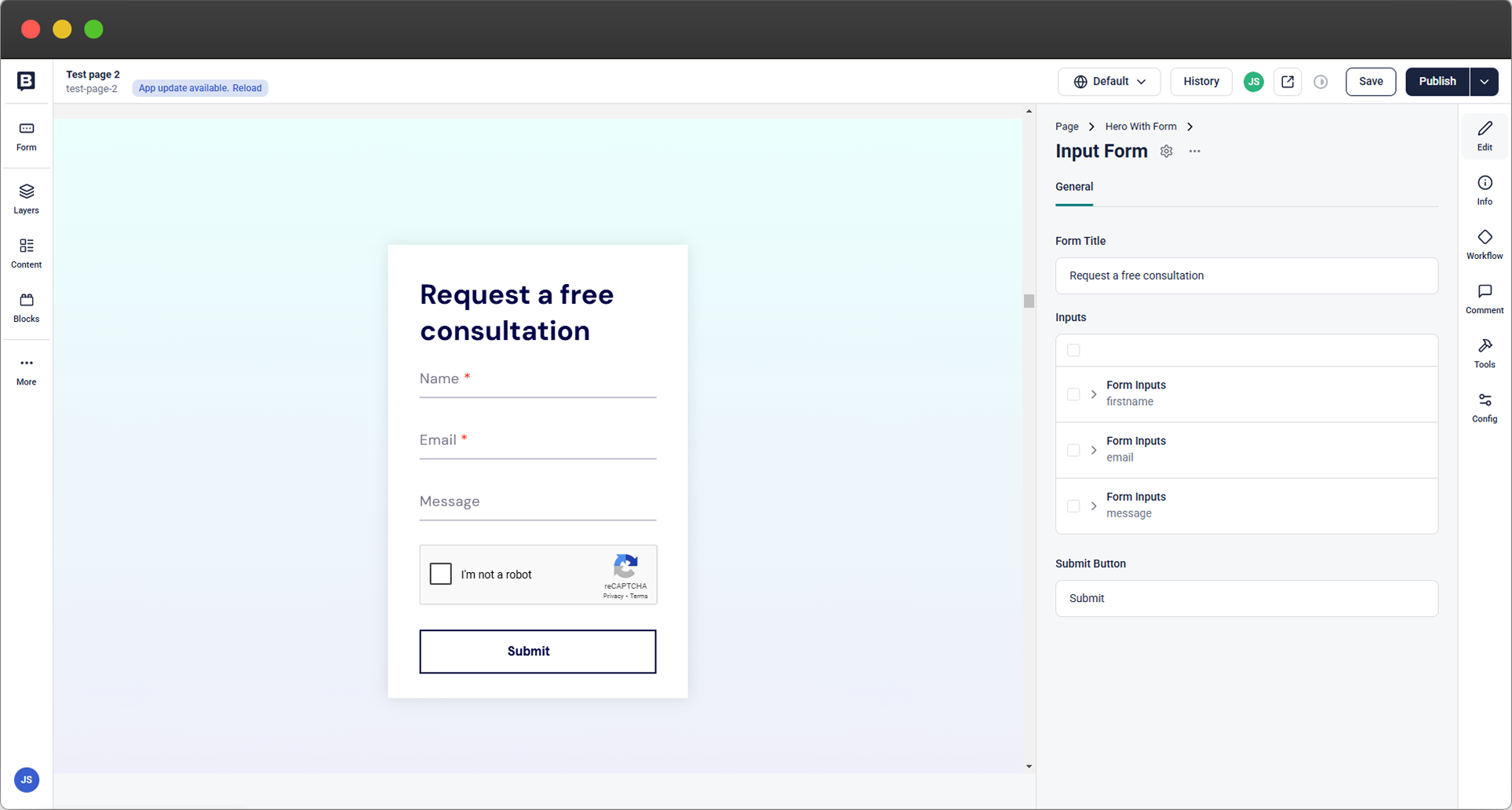Go to Page breadcrumb
The image size is (1512, 810).
(x=1066, y=126)
